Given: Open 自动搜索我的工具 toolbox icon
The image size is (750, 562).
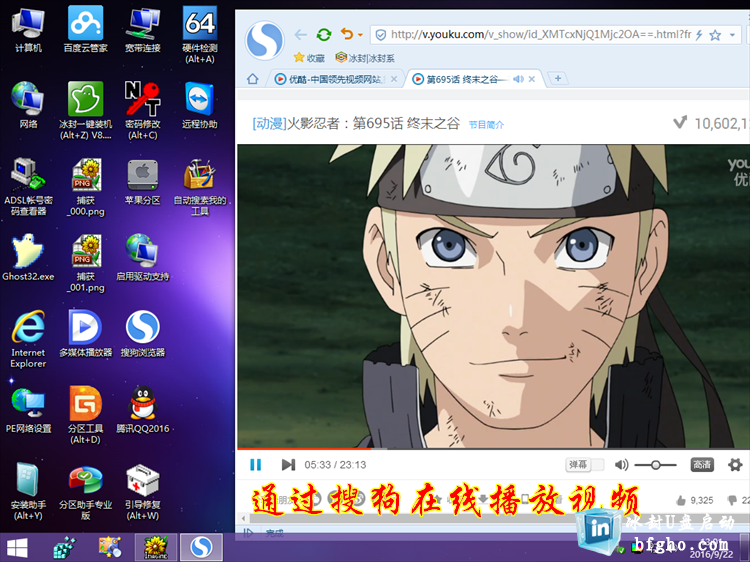Looking at the screenshot, I should click(x=200, y=187).
